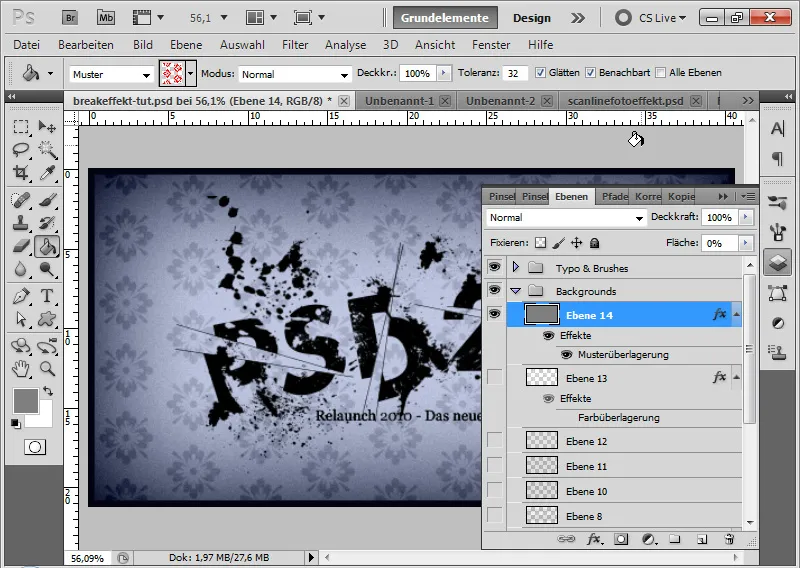Show more workspaces with double arrow
Viewport: 800px width, 568px height.
coord(578,18)
